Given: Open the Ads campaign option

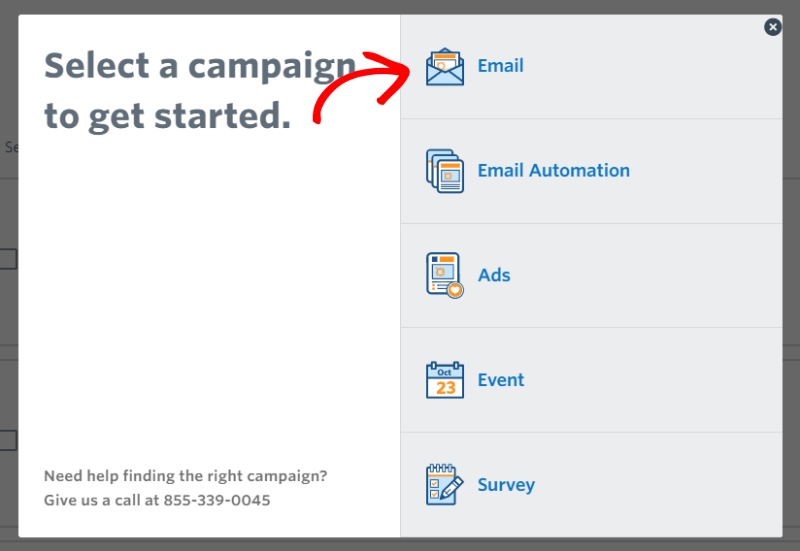Looking at the screenshot, I should click(494, 275).
